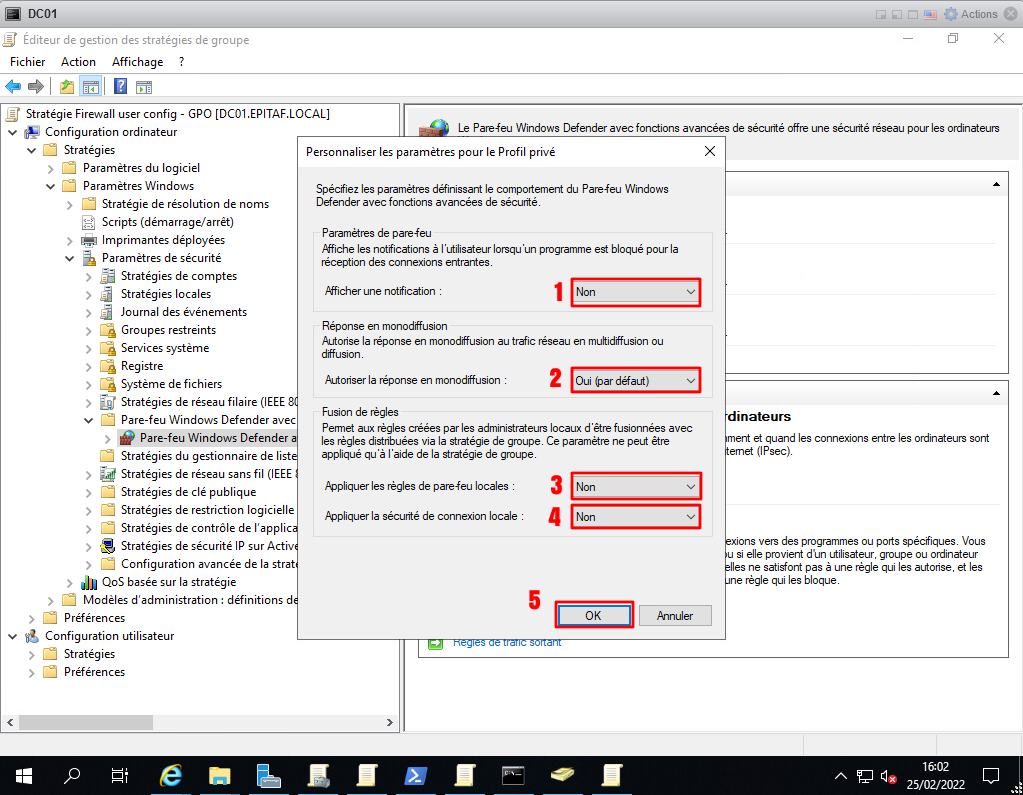This screenshot has width=1023, height=795.
Task: Select 'Journal des événements' in the tree
Action: click(x=183, y=312)
